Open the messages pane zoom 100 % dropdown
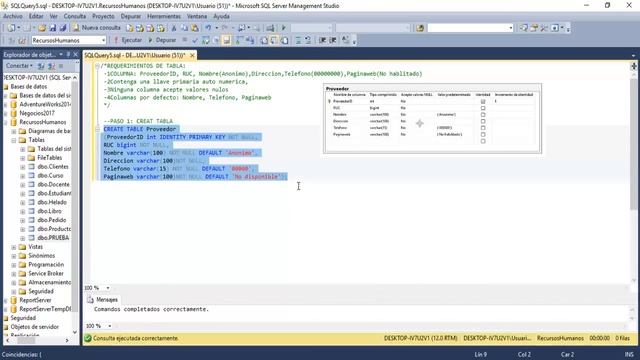 pos(109,326)
